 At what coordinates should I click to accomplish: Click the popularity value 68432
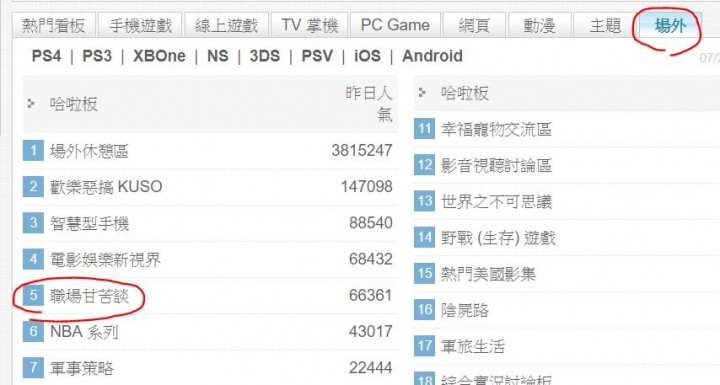pos(371,259)
